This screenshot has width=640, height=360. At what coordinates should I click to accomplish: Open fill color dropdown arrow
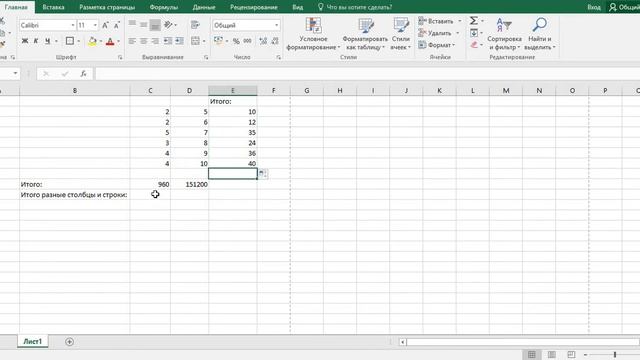click(100, 41)
